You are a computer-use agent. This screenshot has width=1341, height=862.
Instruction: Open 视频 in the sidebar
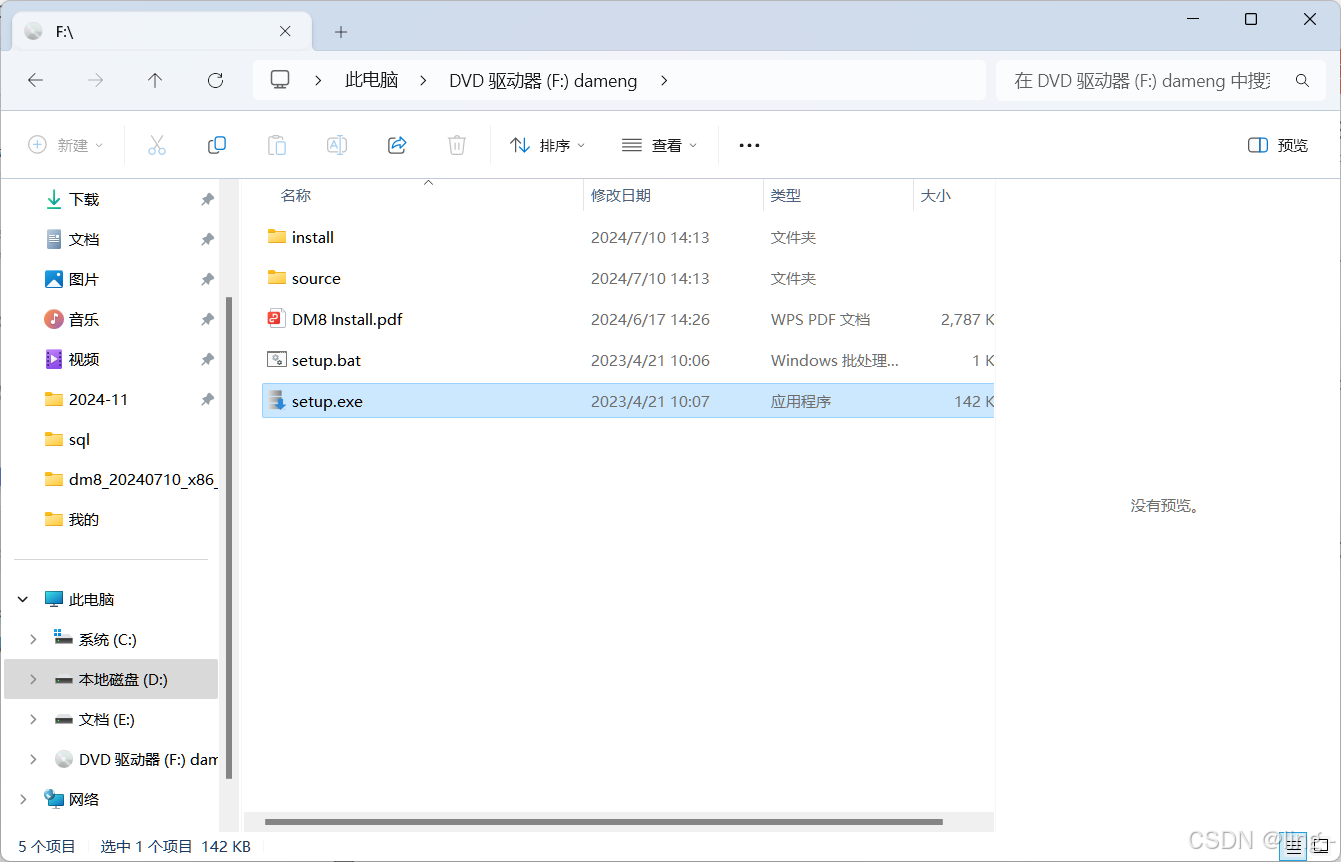(x=84, y=359)
